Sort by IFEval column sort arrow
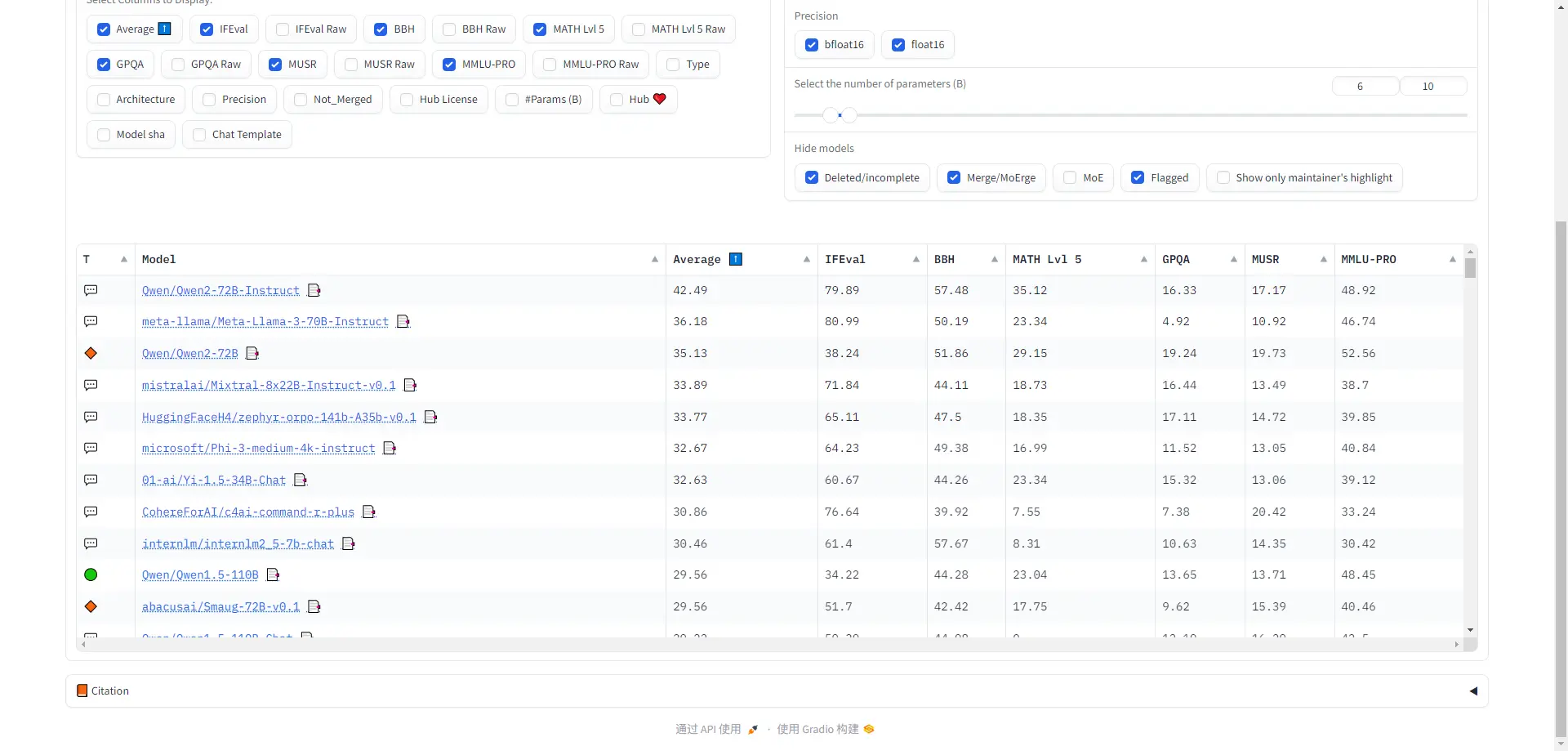Screen dimensions: 1568x751 tap(916, 259)
